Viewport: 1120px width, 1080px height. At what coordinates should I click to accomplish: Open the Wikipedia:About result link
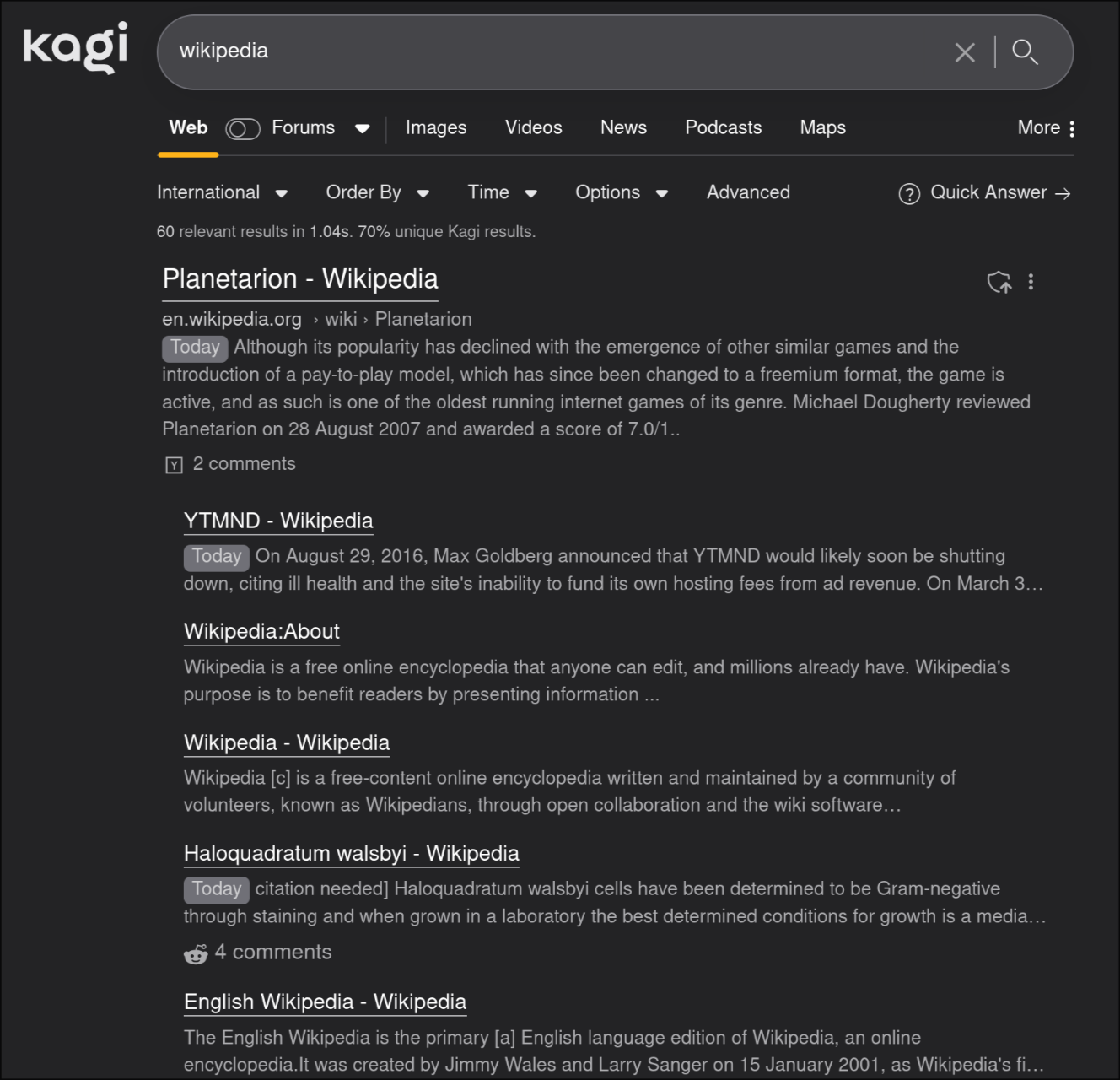click(261, 631)
